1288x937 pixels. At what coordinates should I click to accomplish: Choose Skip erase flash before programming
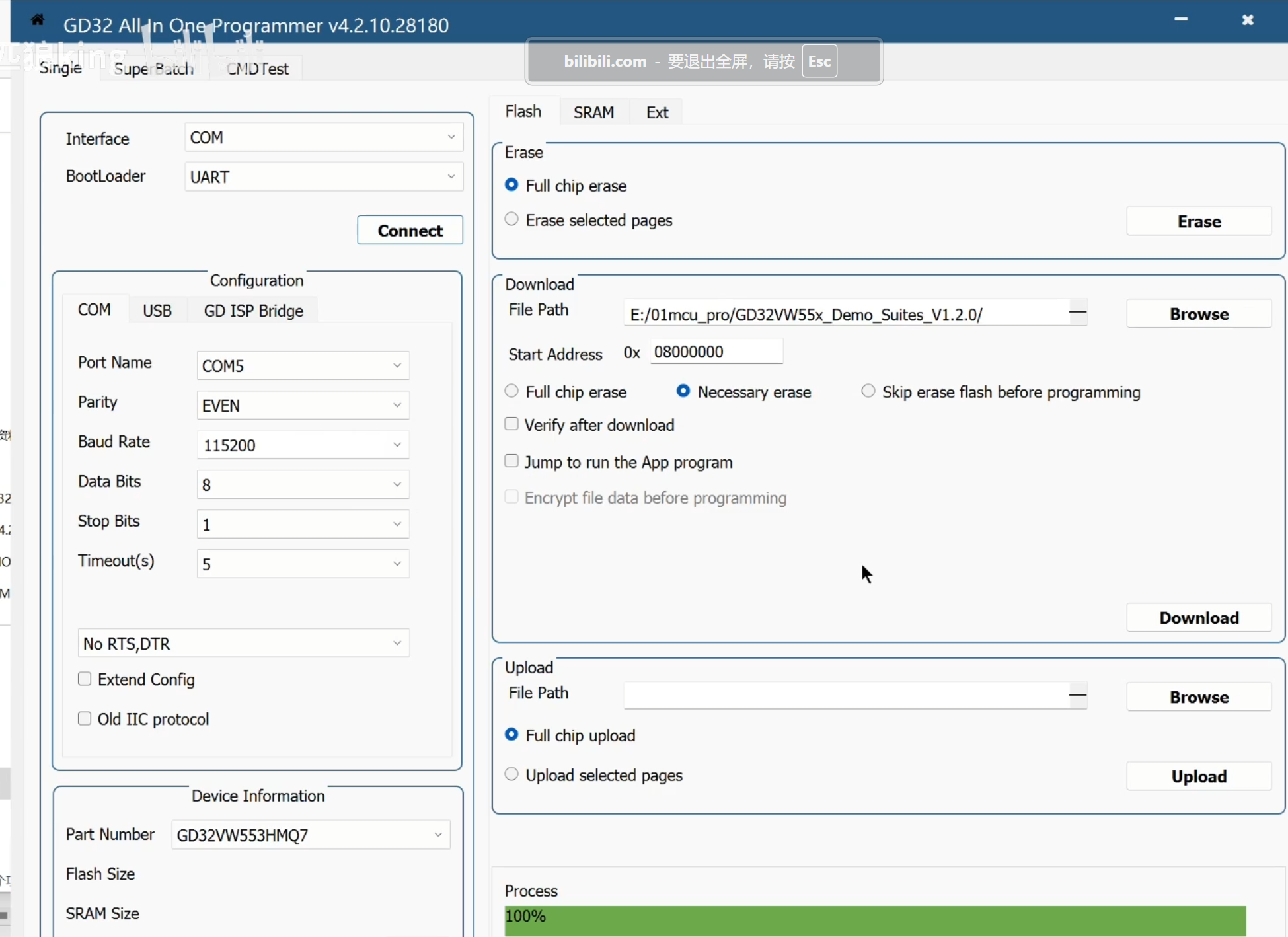868,391
